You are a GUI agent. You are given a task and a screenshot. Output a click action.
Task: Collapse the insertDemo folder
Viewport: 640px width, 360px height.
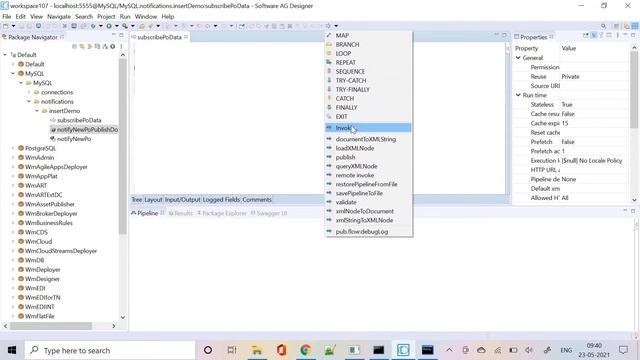click(x=37, y=111)
